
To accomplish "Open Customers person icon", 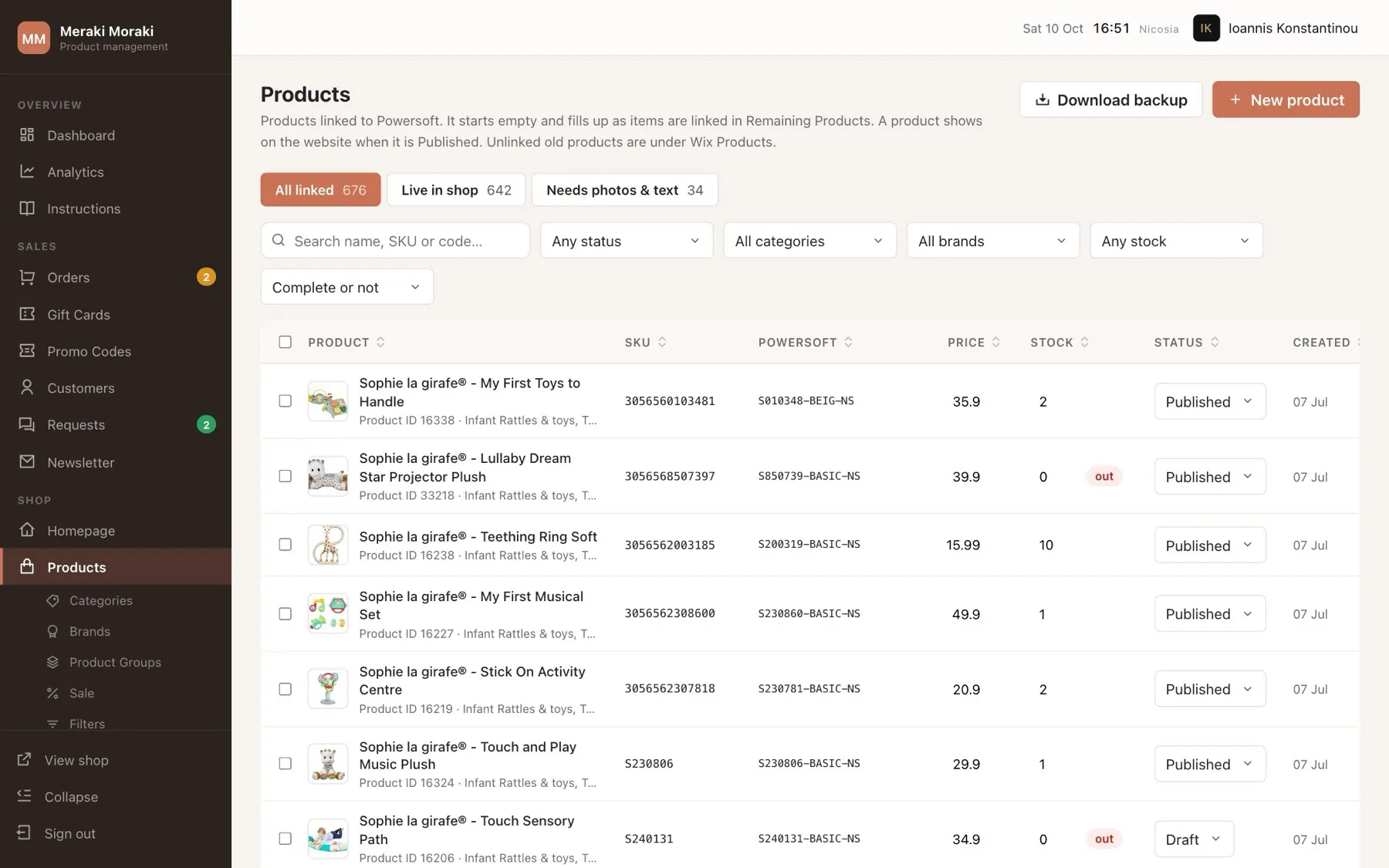I will coord(27,387).
